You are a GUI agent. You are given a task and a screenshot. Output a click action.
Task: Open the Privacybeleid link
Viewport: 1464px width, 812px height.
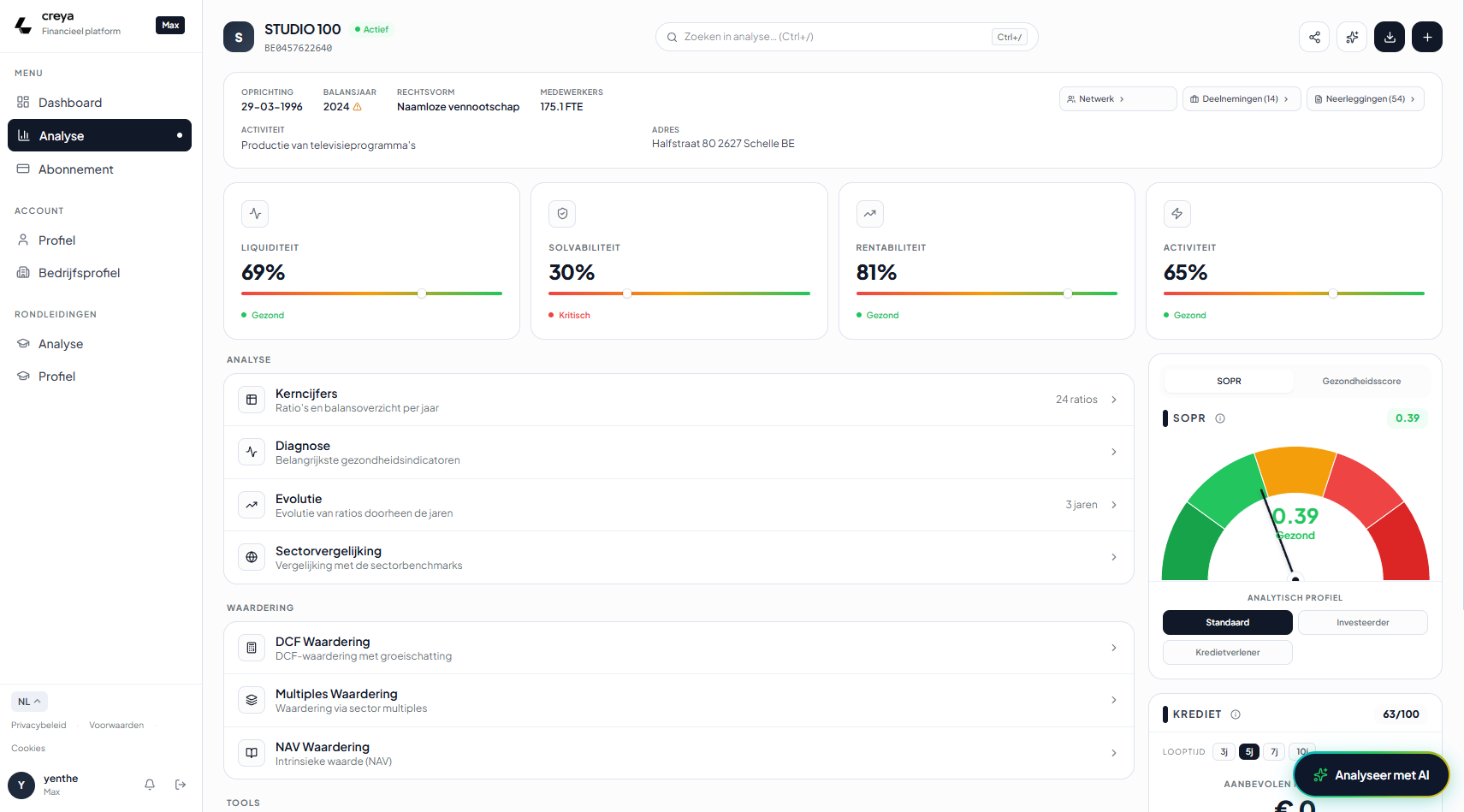pyautogui.click(x=39, y=726)
